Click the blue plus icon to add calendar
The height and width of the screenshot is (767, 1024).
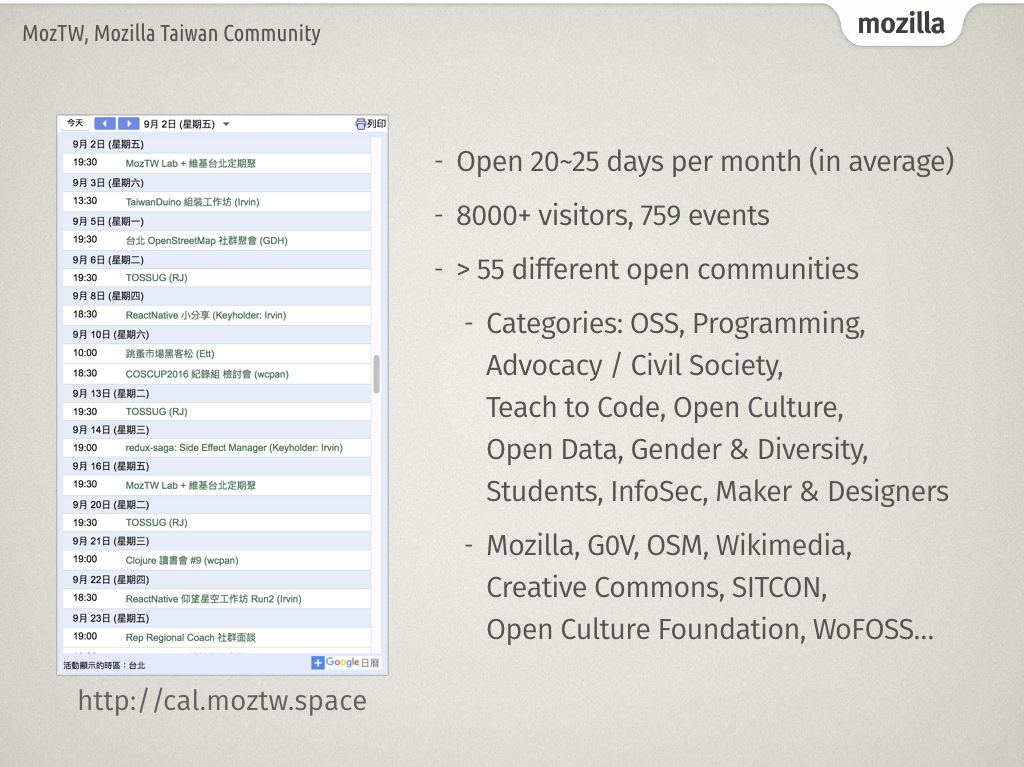click(x=317, y=662)
